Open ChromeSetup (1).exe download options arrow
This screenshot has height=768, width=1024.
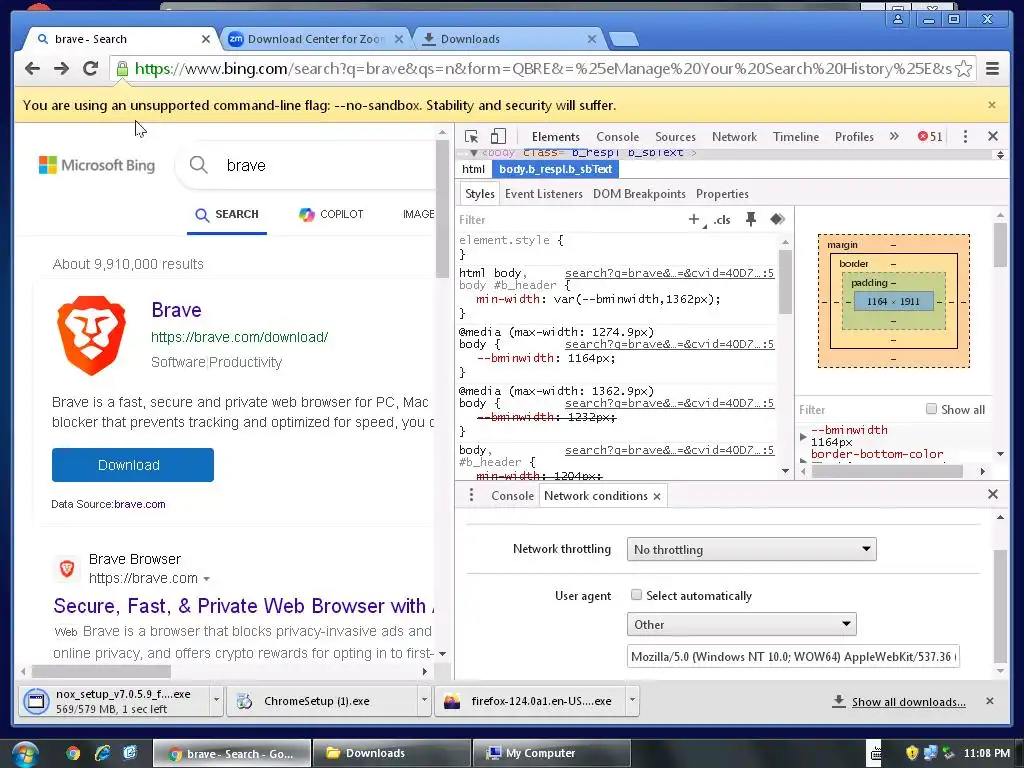tap(424, 701)
